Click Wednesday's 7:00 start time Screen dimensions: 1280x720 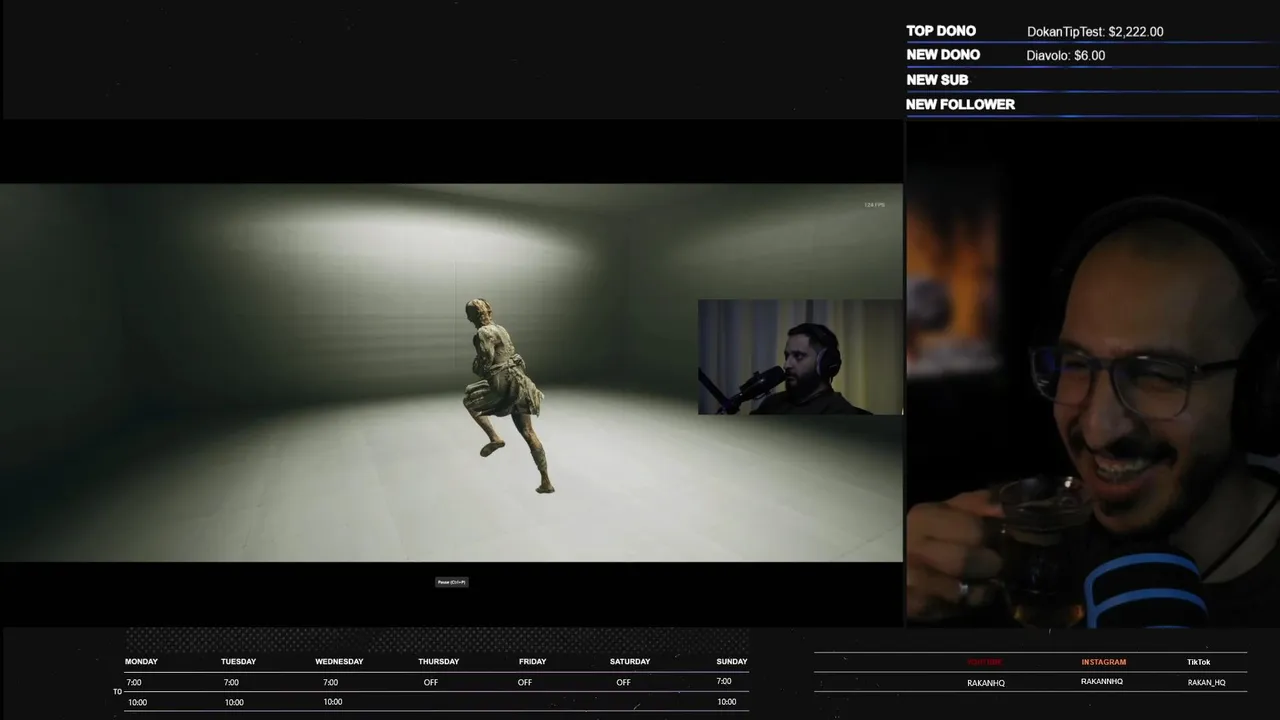coord(330,683)
